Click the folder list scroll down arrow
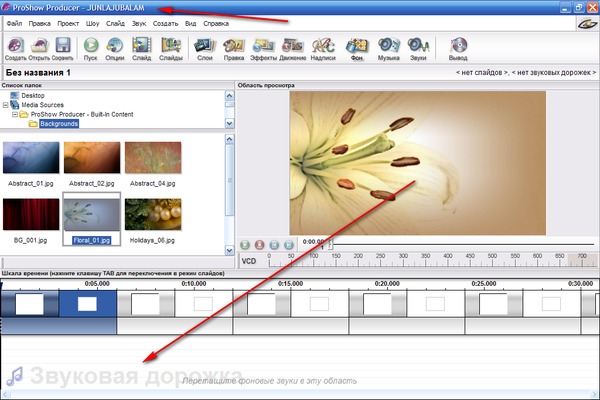The height and width of the screenshot is (400, 600). pyautogui.click(x=229, y=123)
